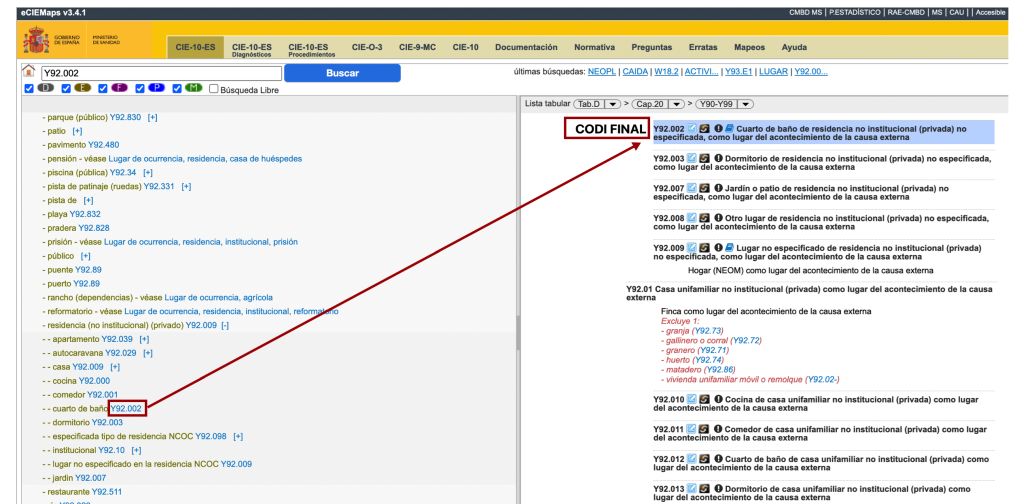Image resolution: width=1024 pixels, height=504 pixels.
Task: Collapse the residencia (no institucional) [-] entry
Action: click(225, 325)
